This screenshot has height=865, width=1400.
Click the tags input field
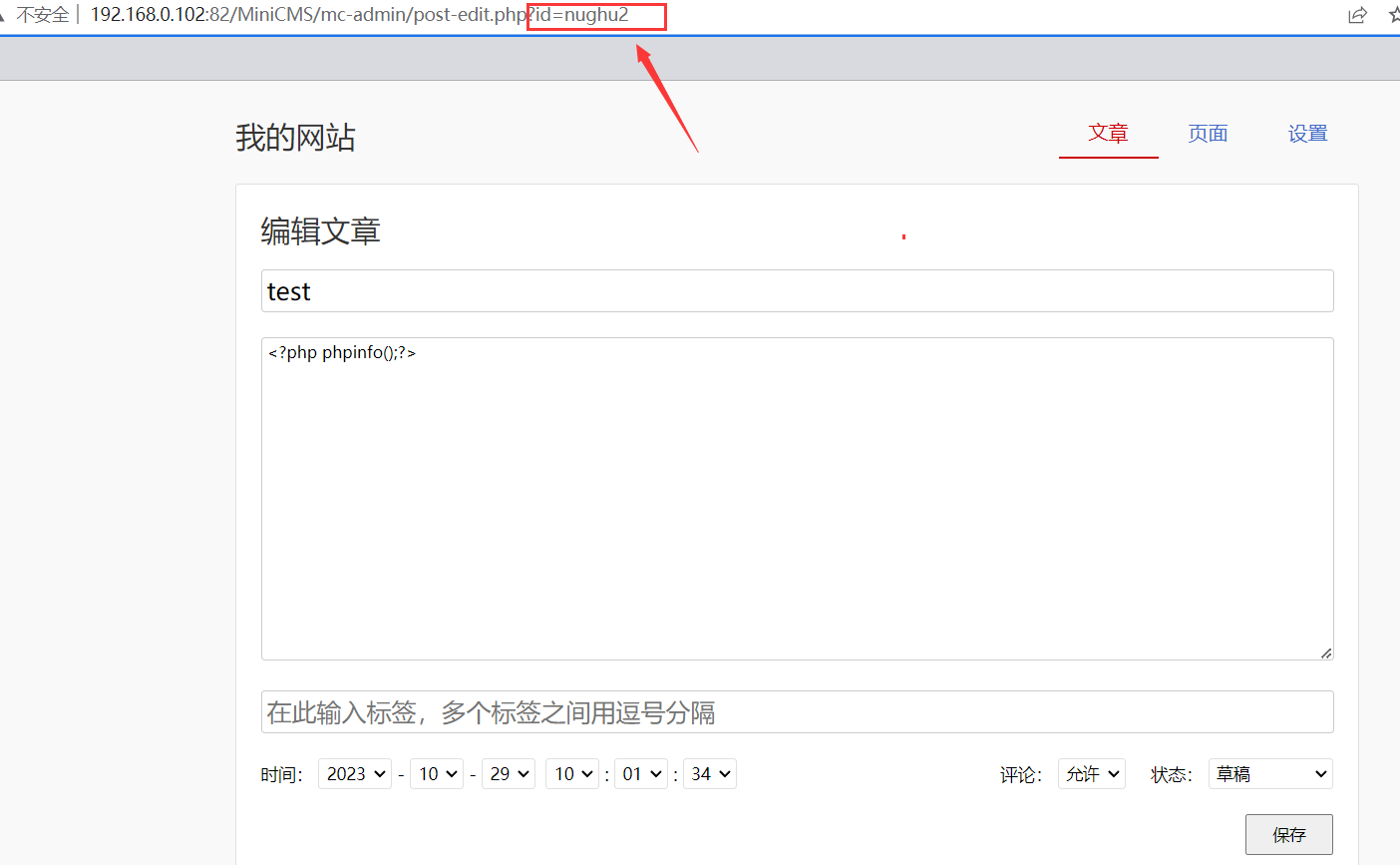tap(798, 712)
